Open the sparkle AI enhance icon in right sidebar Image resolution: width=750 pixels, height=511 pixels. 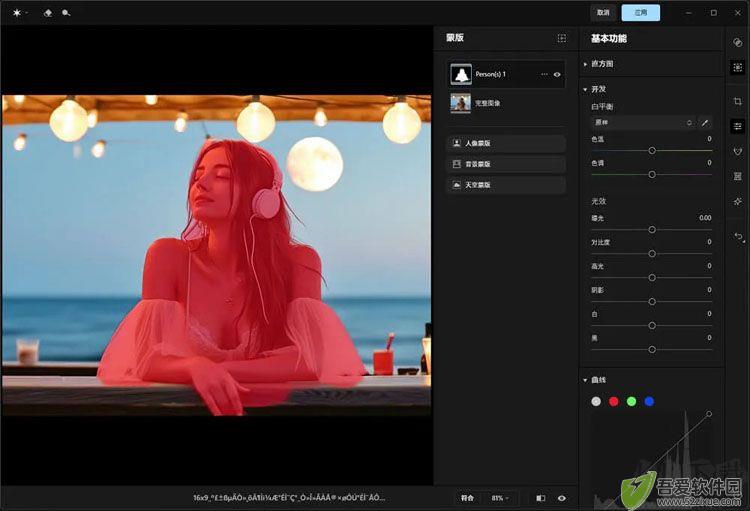point(738,201)
